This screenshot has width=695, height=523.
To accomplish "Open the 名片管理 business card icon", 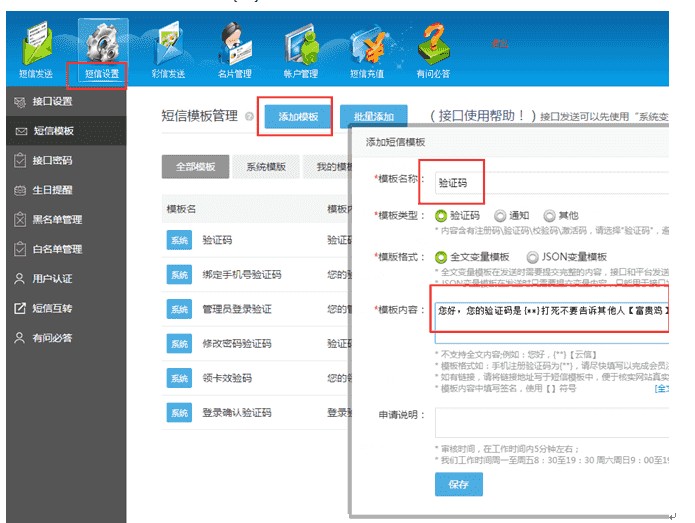I will [x=235, y=43].
